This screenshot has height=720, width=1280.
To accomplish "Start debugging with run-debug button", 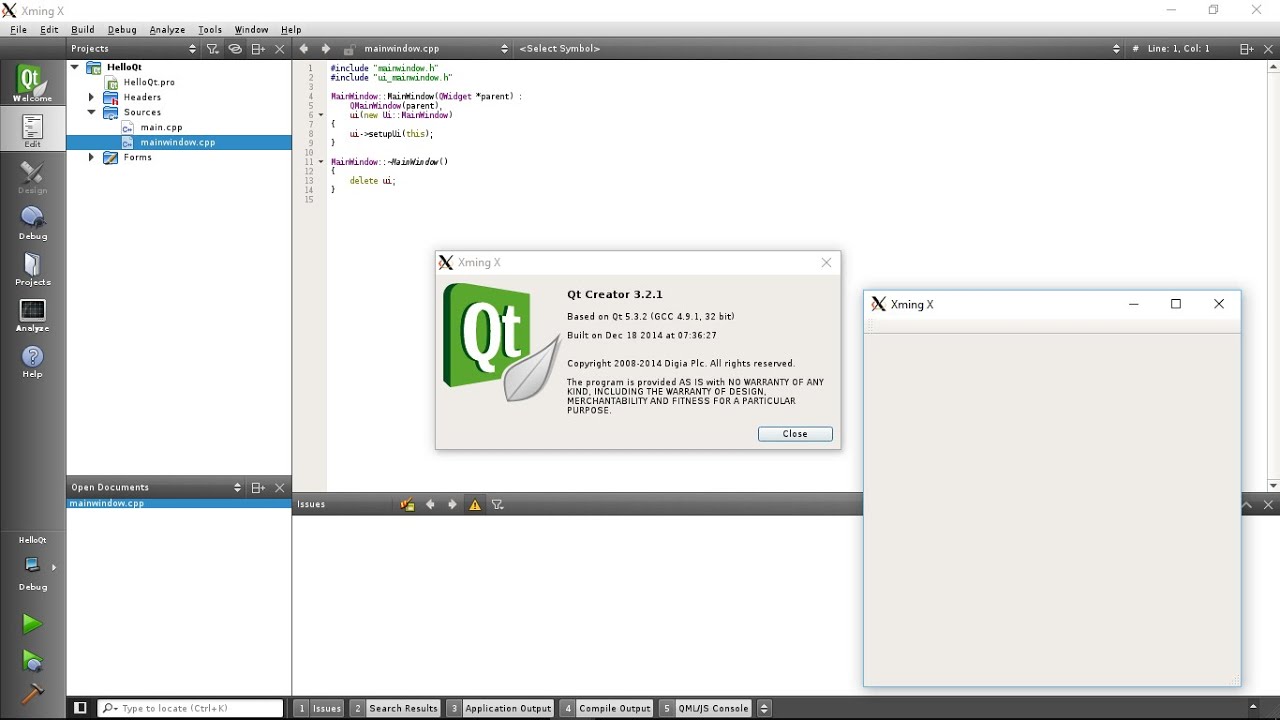I will tap(32, 660).
